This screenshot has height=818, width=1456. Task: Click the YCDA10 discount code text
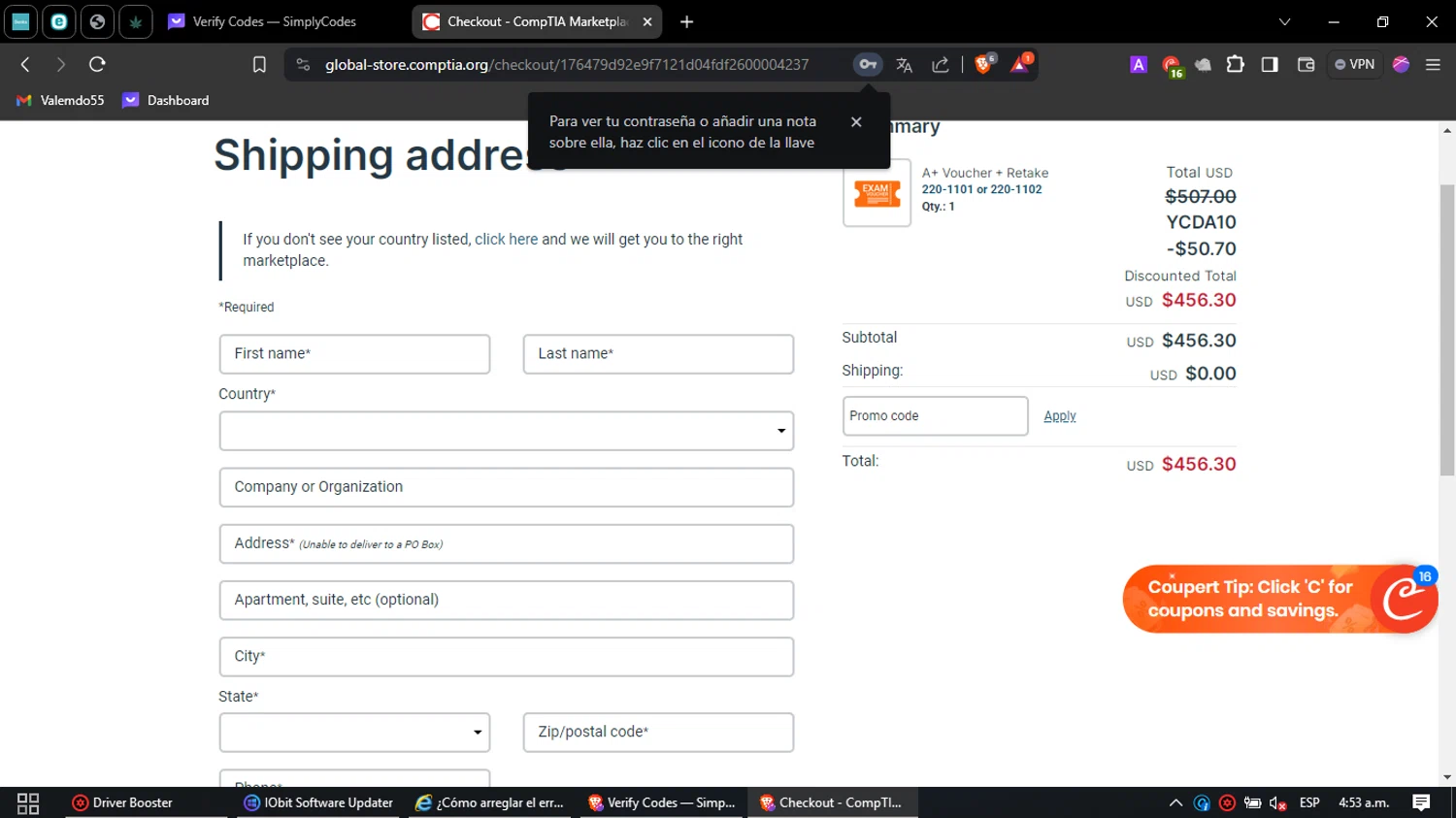click(x=1201, y=222)
